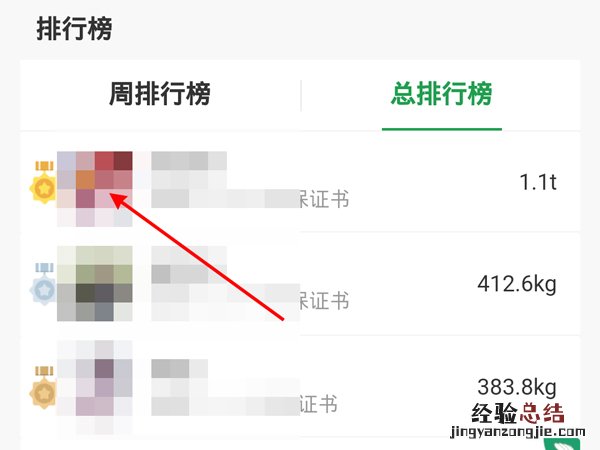Screen dimensions: 600x450
Task: Open the third-place user's purple avatar
Action: (x=95, y=387)
